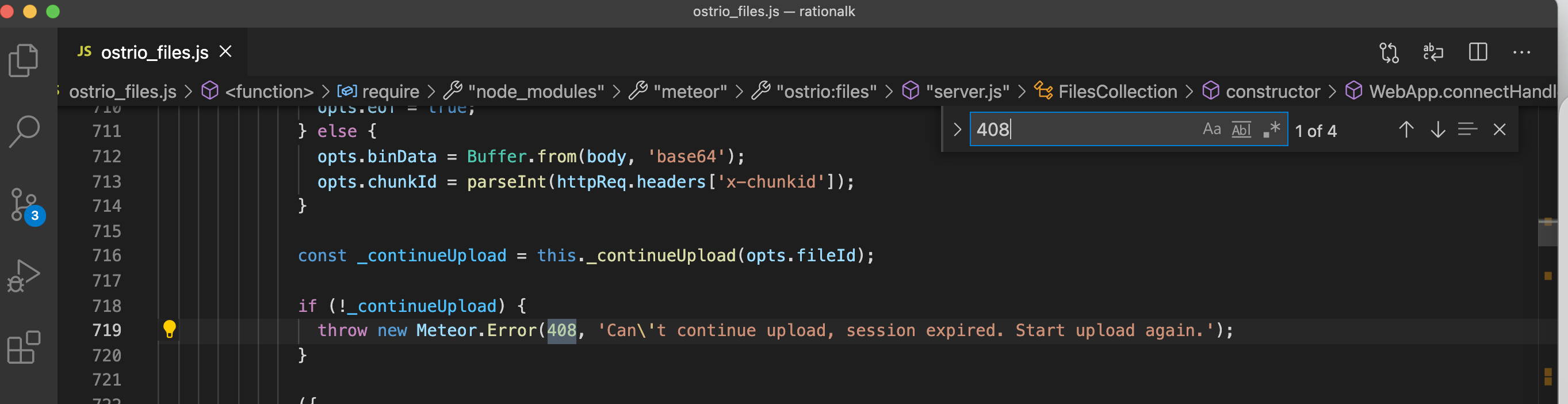Click the 'base64' string literal

point(686,157)
